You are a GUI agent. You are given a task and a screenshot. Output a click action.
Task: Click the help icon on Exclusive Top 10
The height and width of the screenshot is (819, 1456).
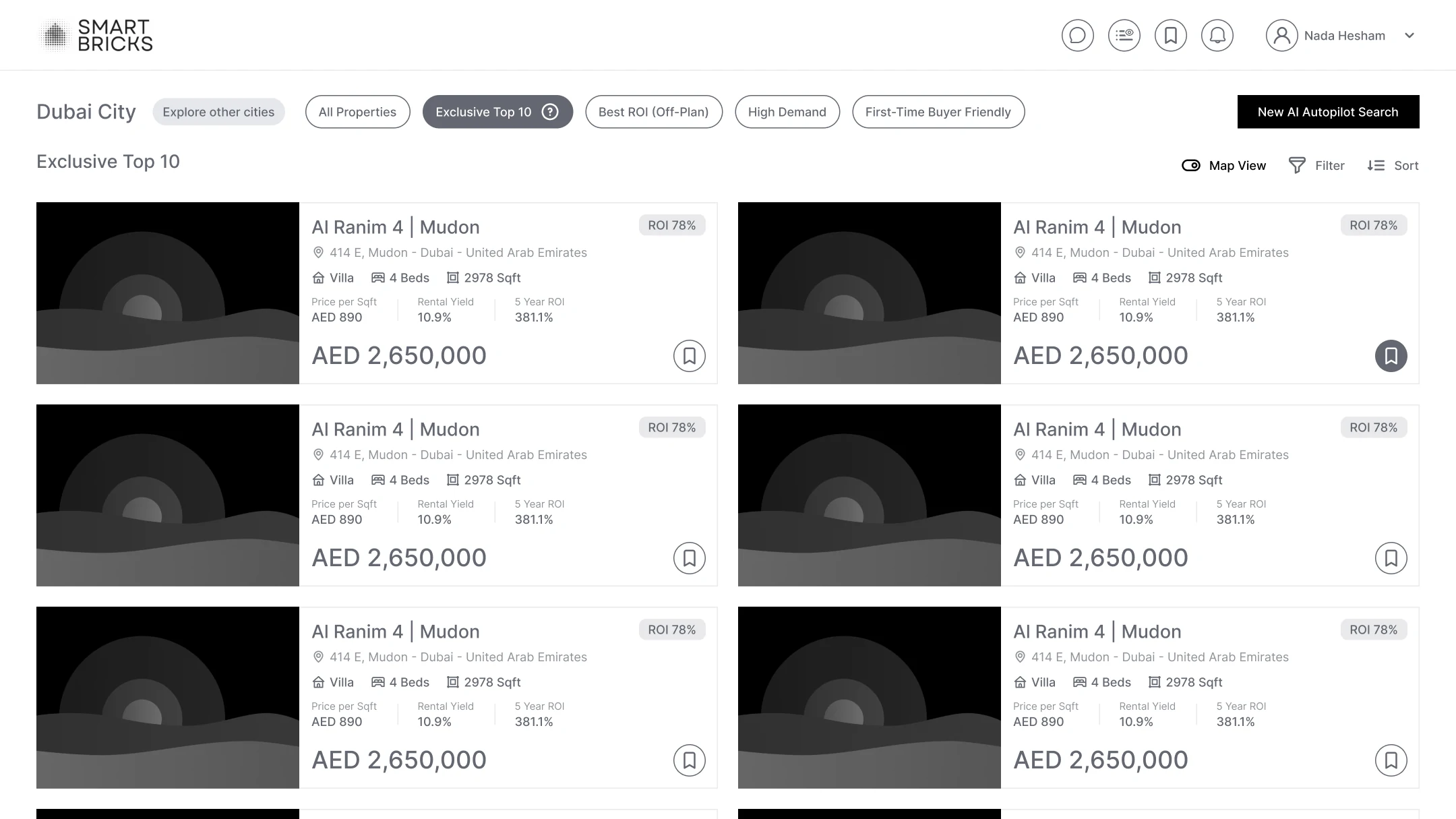point(550,112)
